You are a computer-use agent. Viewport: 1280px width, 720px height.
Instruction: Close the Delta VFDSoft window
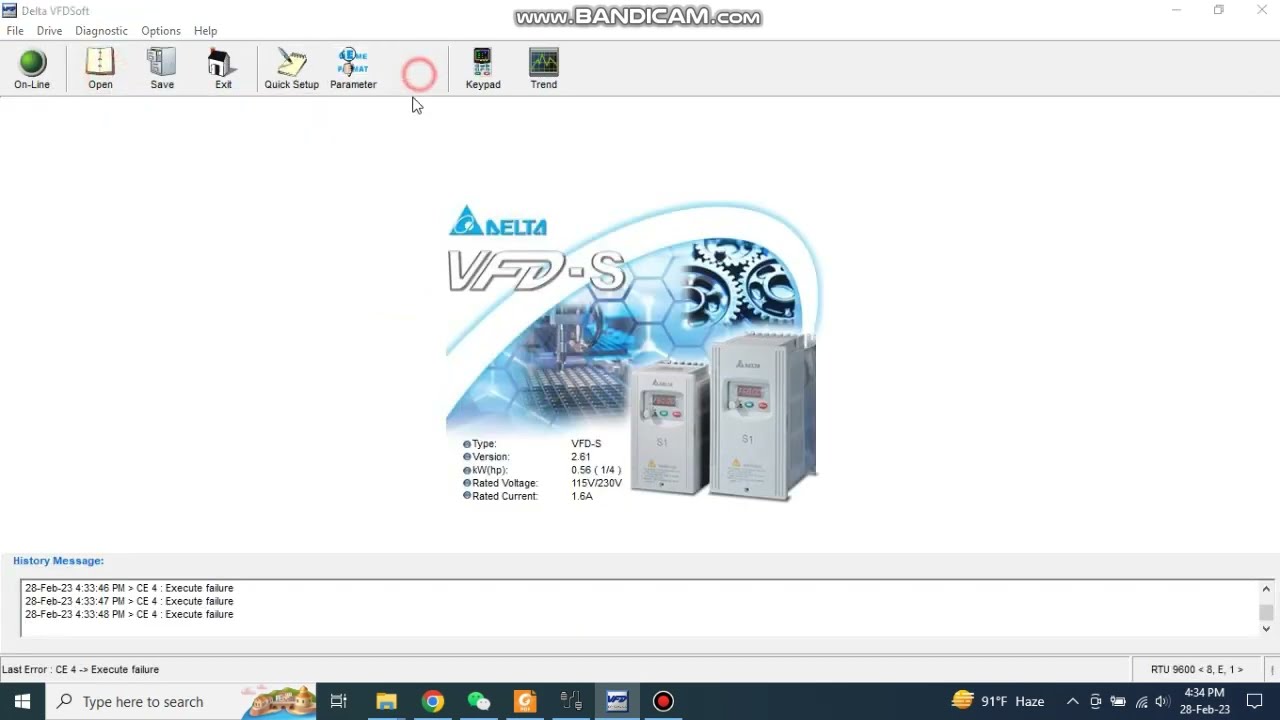coord(1261,10)
